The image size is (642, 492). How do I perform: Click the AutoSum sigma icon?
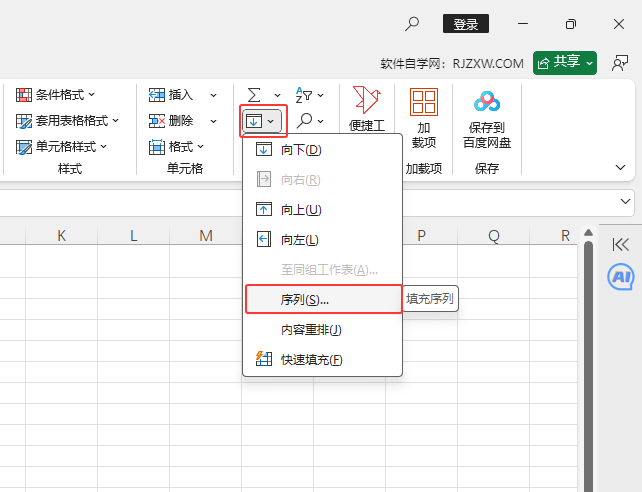tap(254, 94)
